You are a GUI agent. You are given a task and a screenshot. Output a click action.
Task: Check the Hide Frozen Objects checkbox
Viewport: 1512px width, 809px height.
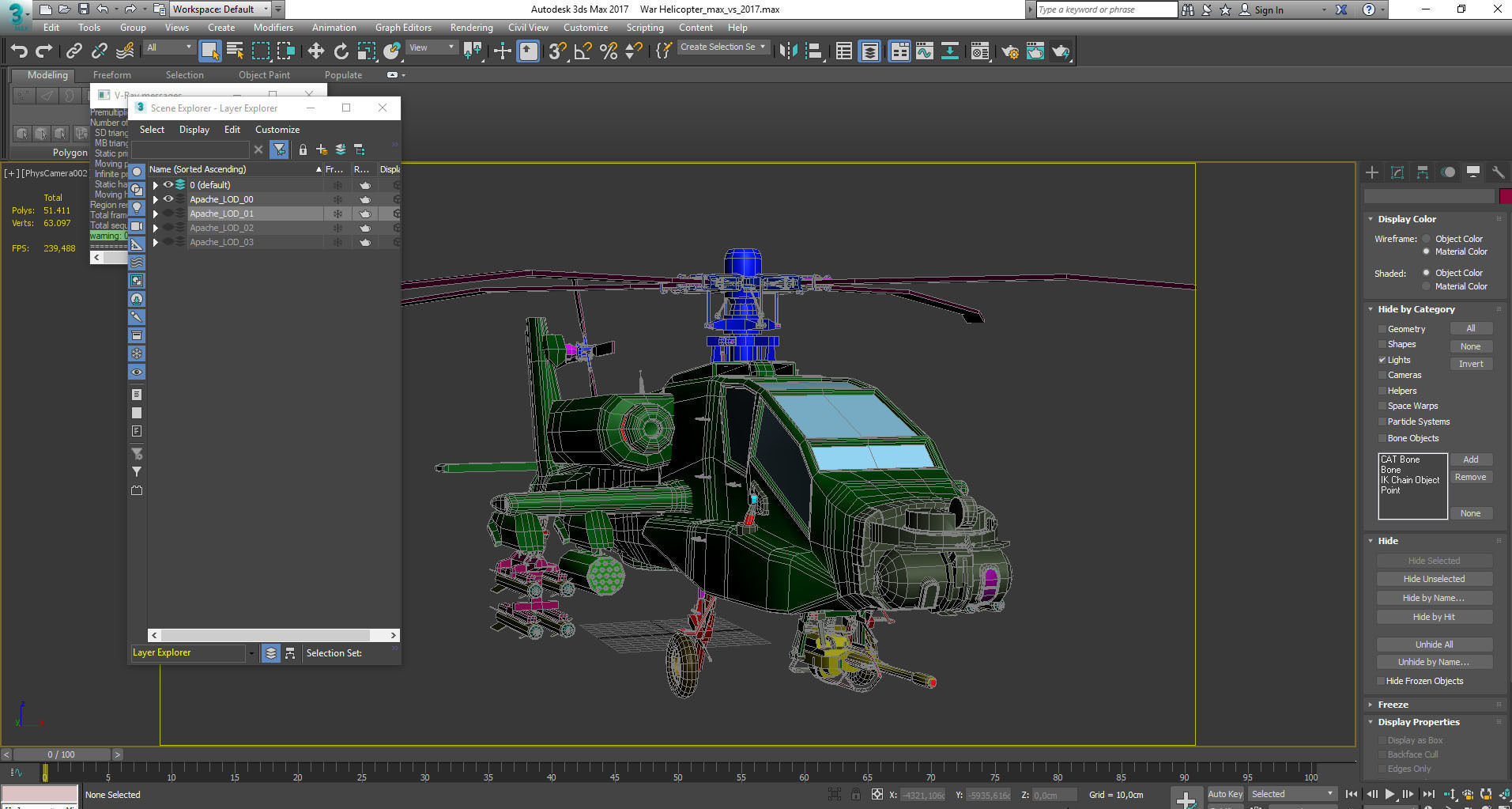pos(1381,681)
